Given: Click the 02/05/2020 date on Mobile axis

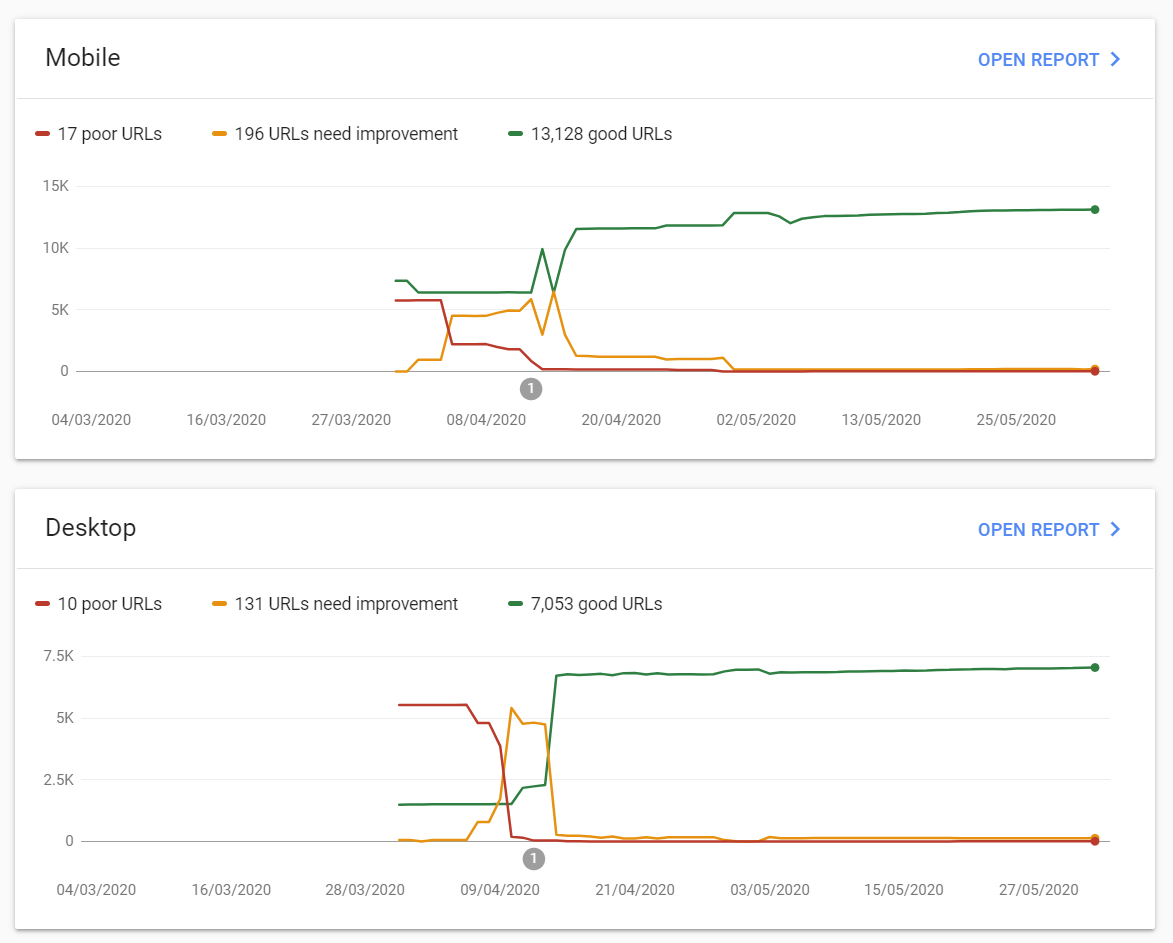Looking at the screenshot, I should coord(756,420).
